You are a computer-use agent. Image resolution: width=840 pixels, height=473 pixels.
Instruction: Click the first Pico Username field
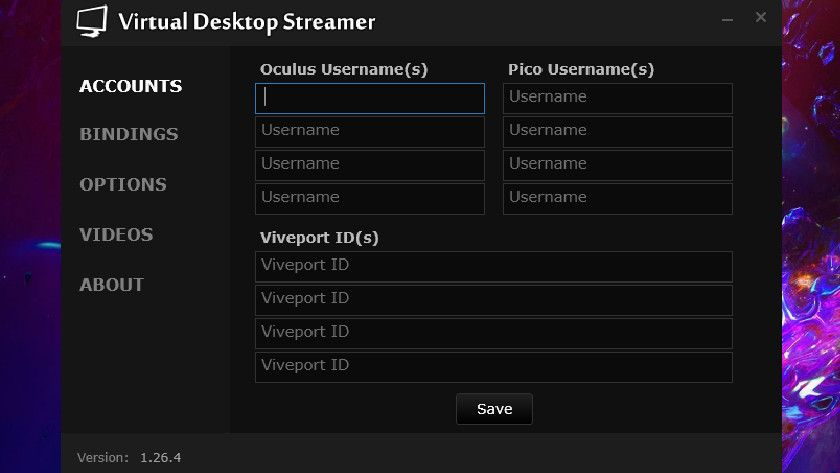(617, 98)
